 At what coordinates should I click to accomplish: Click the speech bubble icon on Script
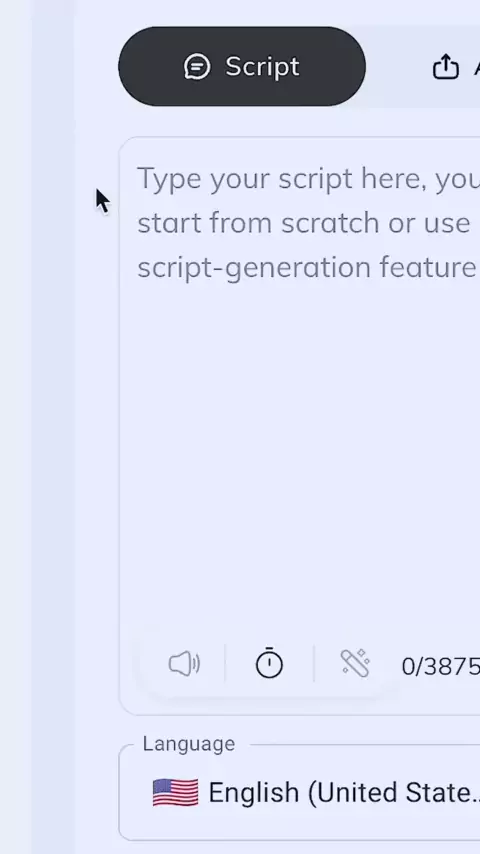pos(197,67)
